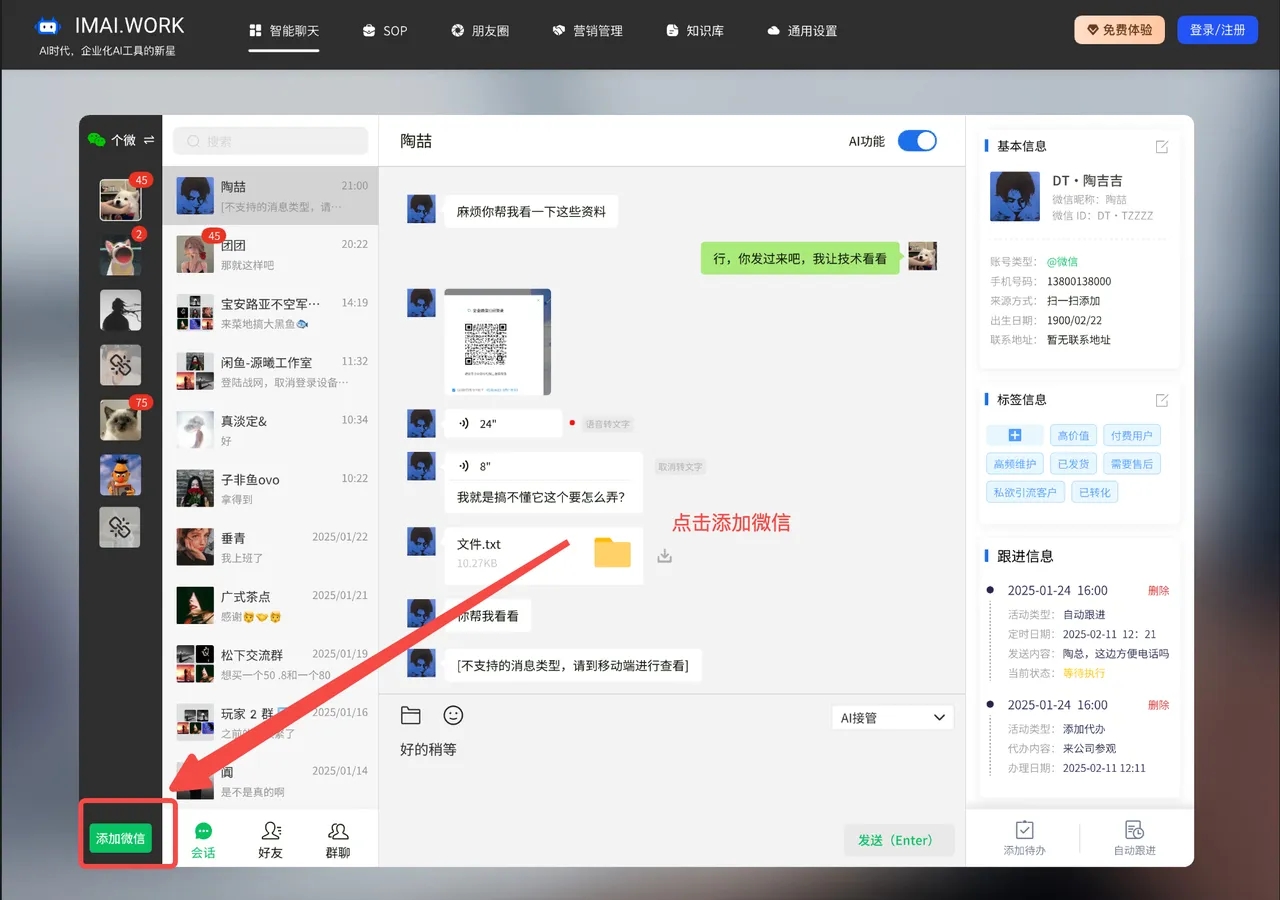1280x900 pixels.
Task: Open the folder icon in message input
Action: (410, 716)
